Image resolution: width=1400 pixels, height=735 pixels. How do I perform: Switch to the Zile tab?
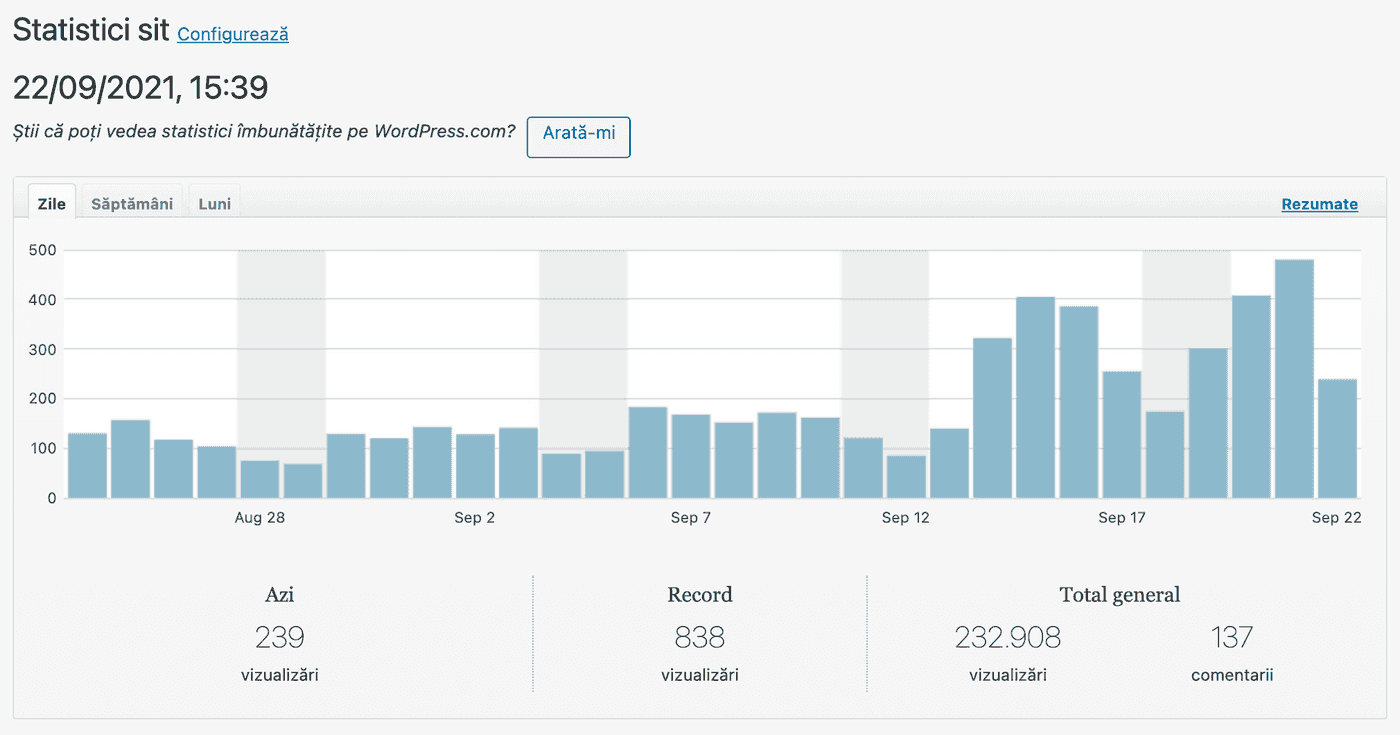(52, 204)
